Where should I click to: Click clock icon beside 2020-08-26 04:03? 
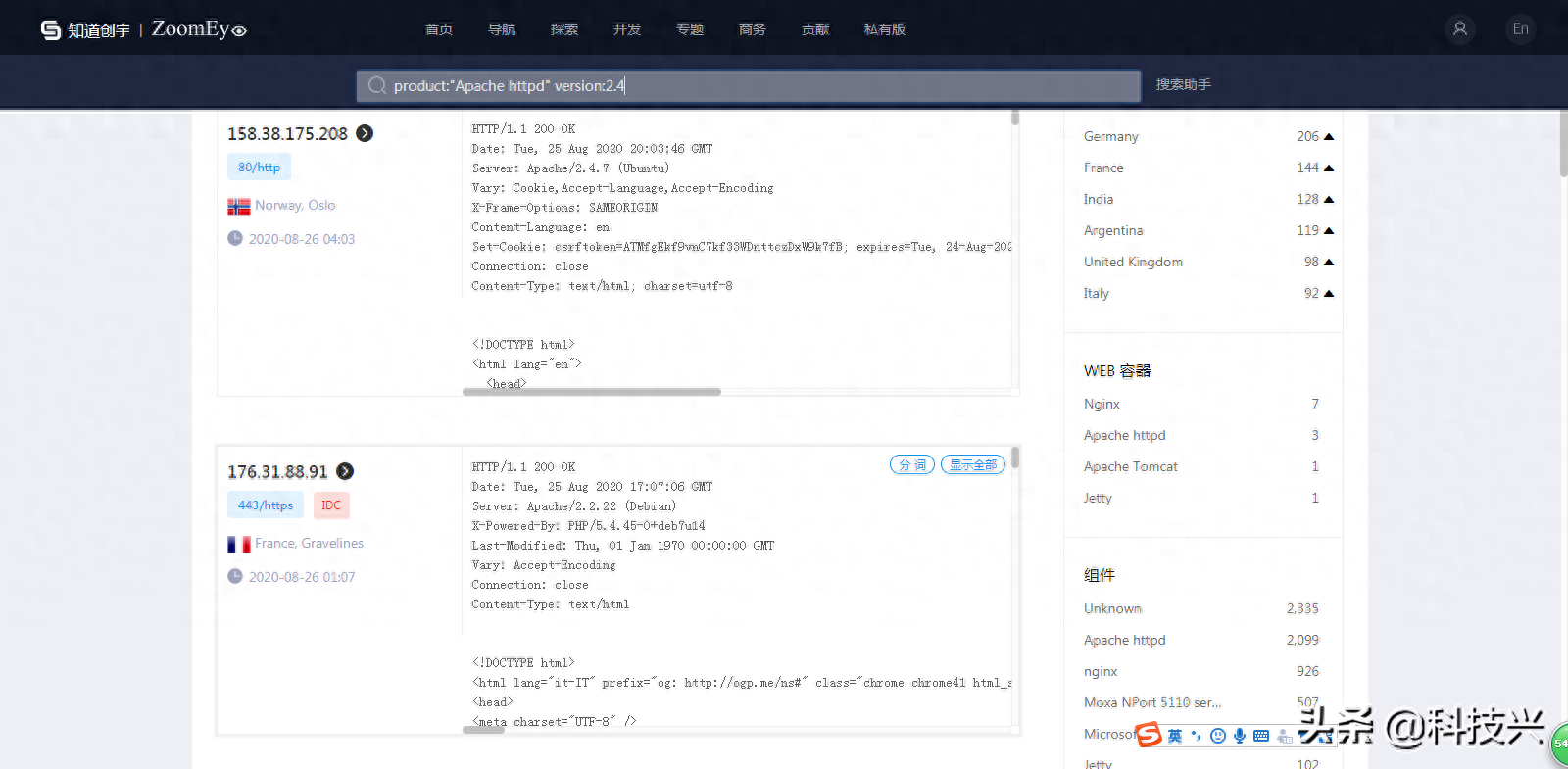point(235,238)
